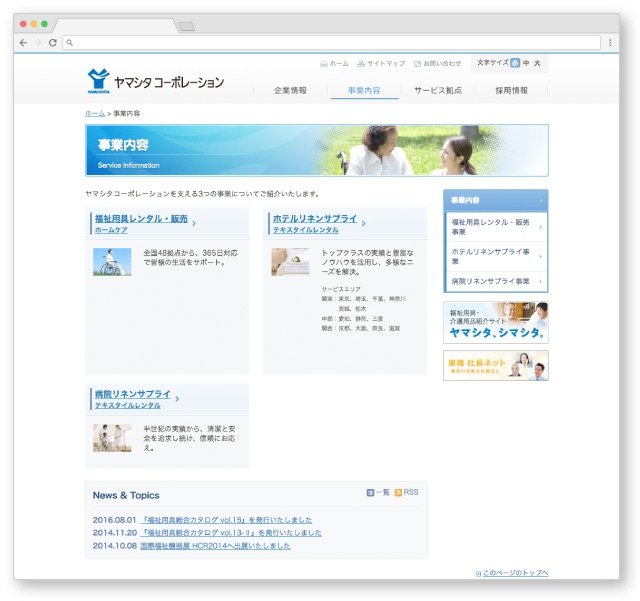
Task: Open the 採用情報 navigation tab
Action: pos(511,91)
